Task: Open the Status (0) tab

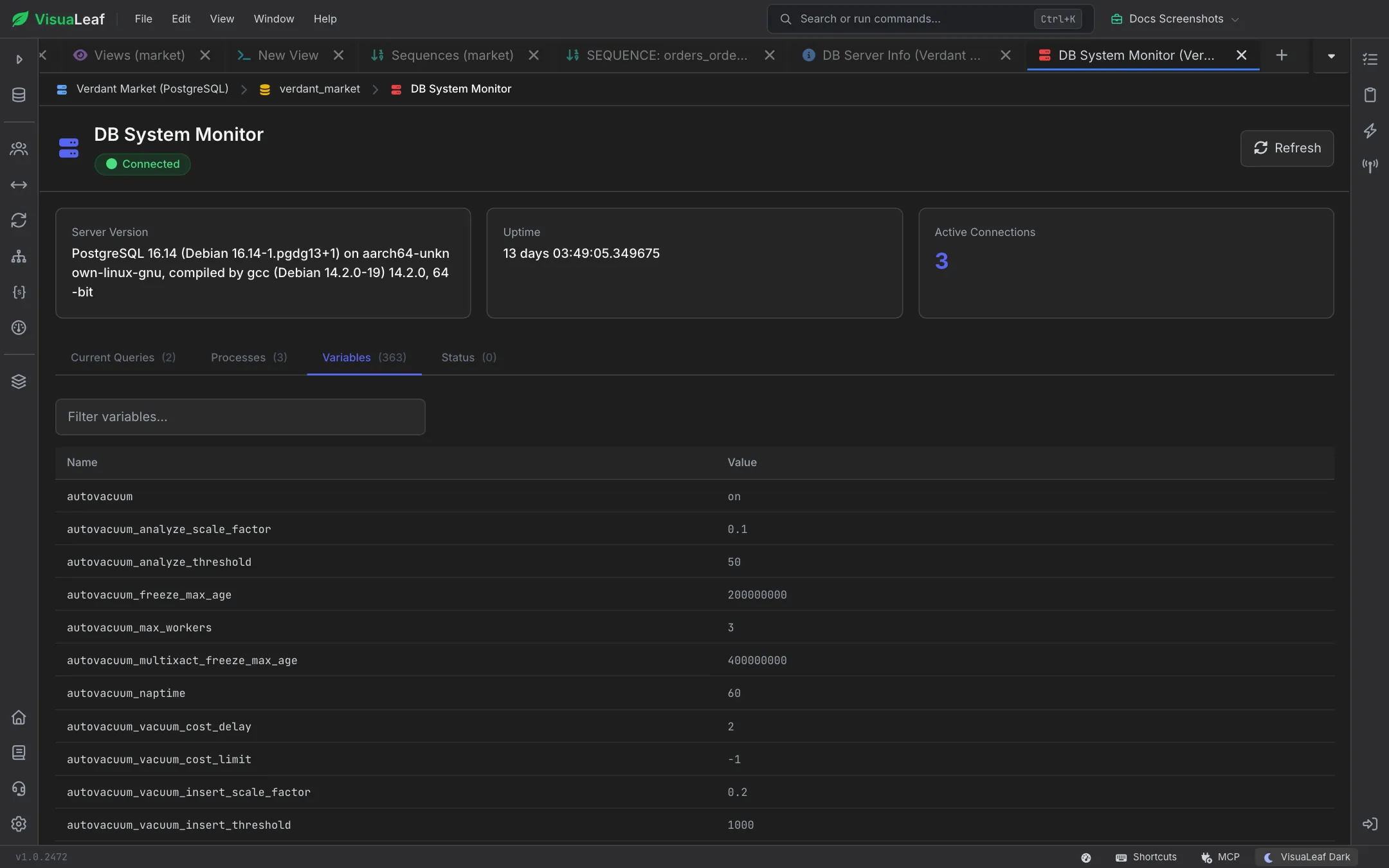Action: (x=469, y=357)
